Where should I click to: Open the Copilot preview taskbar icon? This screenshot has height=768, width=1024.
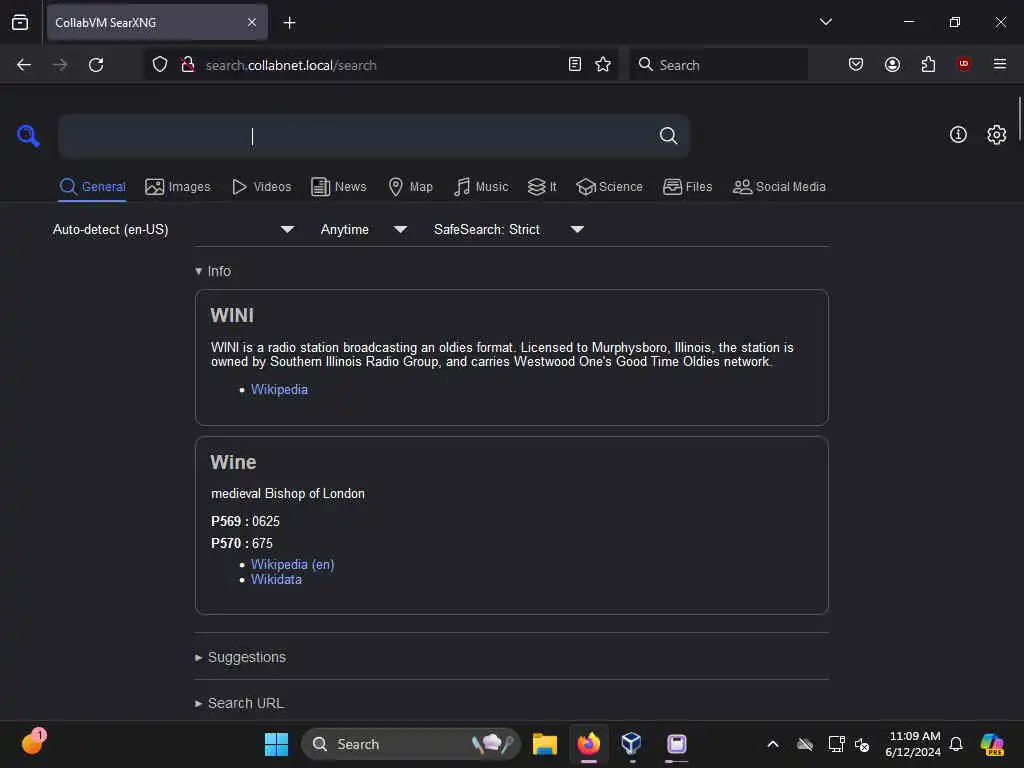(992, 744)
